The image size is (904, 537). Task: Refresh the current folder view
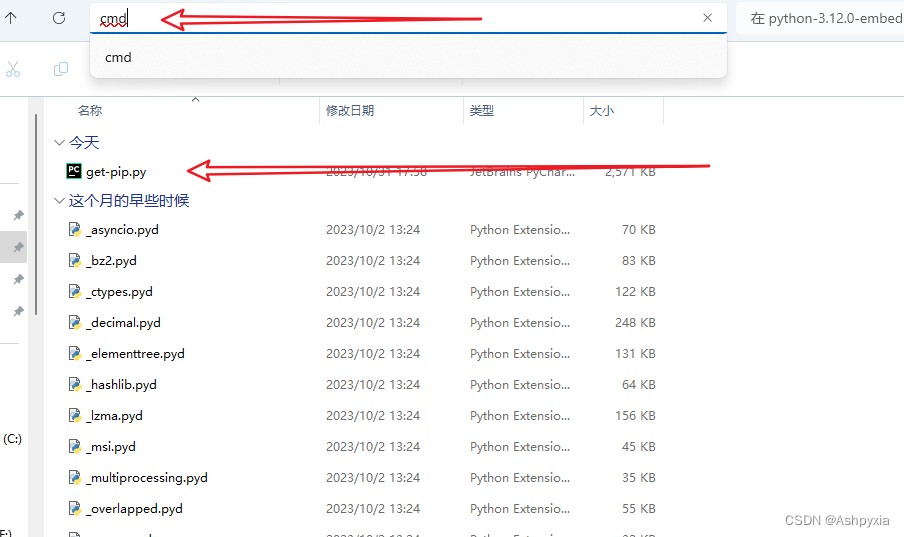tap(59, 18)
